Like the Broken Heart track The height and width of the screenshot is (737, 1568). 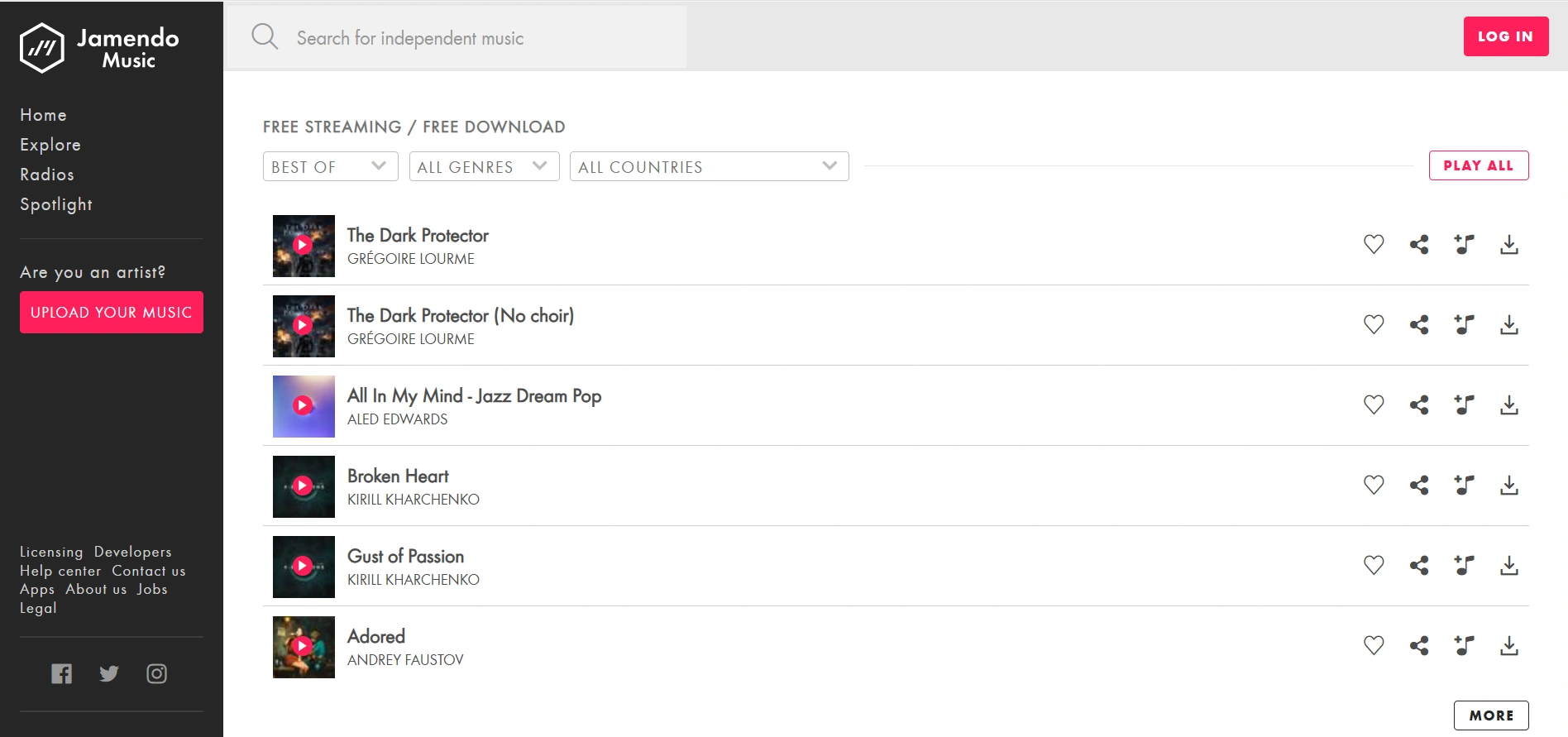coord(1374,486)
